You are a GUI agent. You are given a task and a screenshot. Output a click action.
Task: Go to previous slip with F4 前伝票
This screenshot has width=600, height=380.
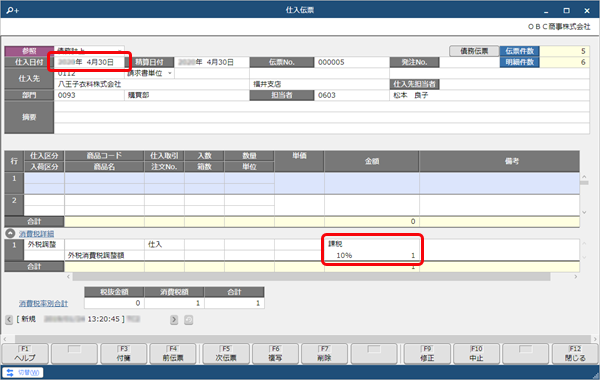pyautogui.click(x=173, y=354)
